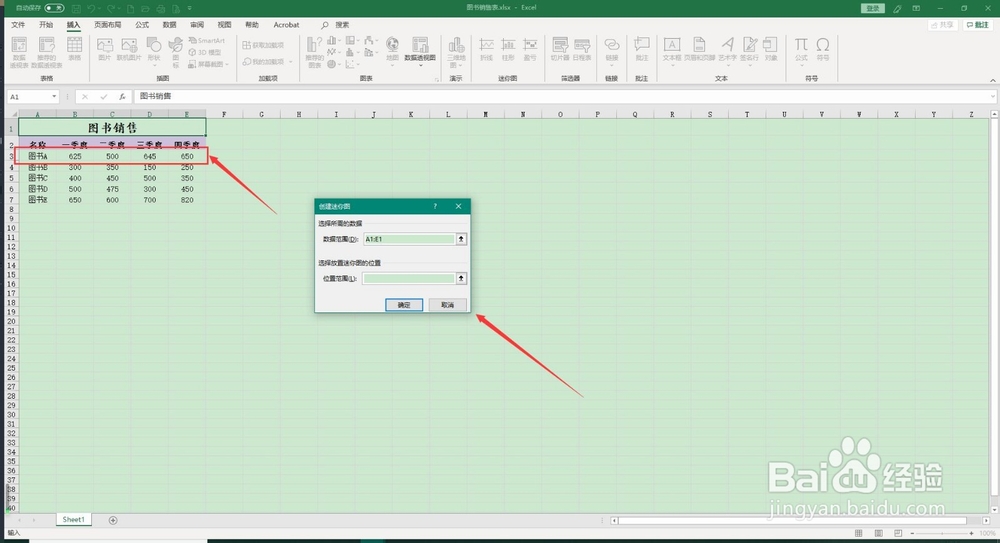
Task: Toggle the AutoSave (自动保存) switch
Action: 54,8
